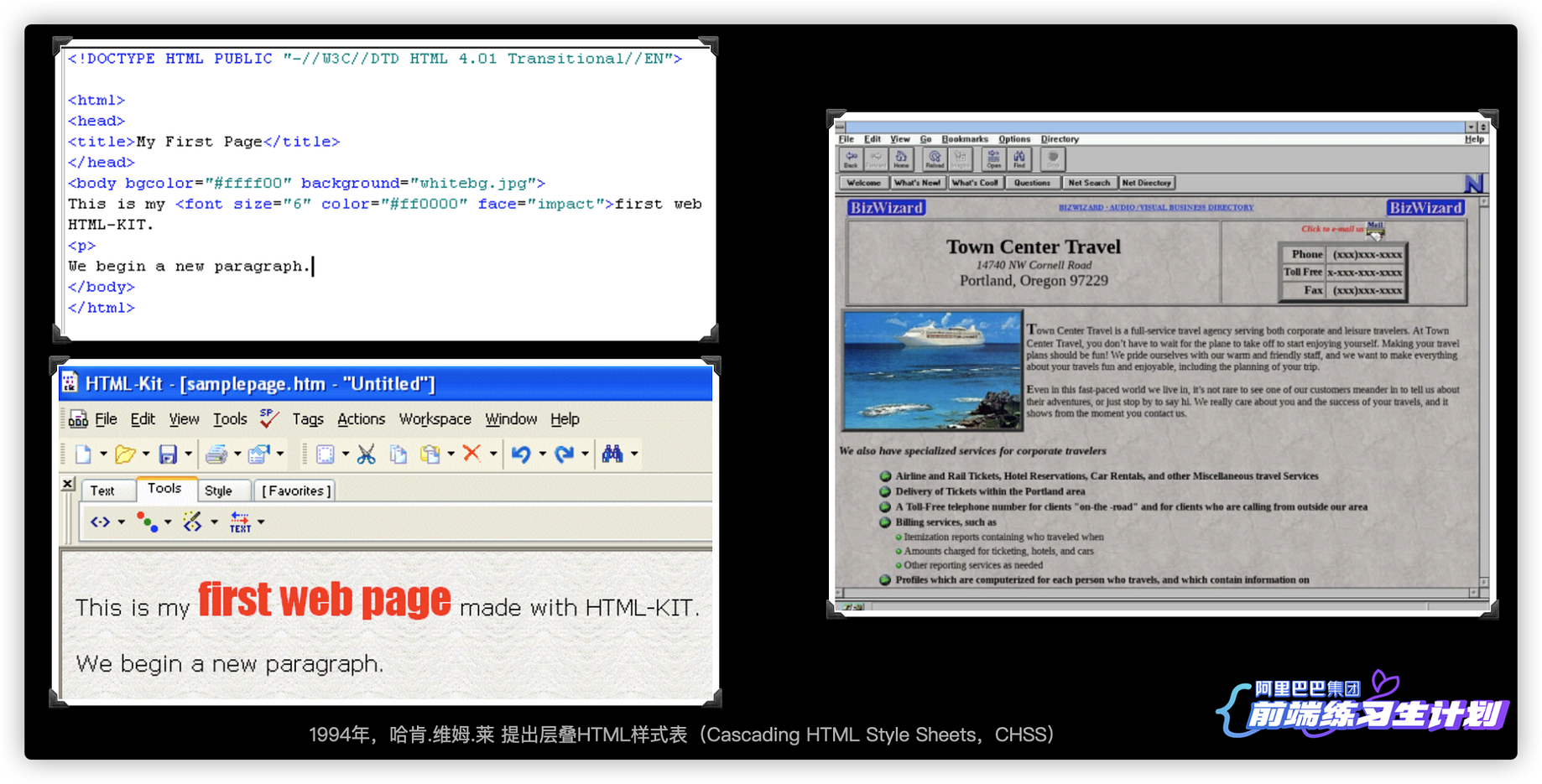Expand the Redo dropdown arrow

click(x=585, y=454)
